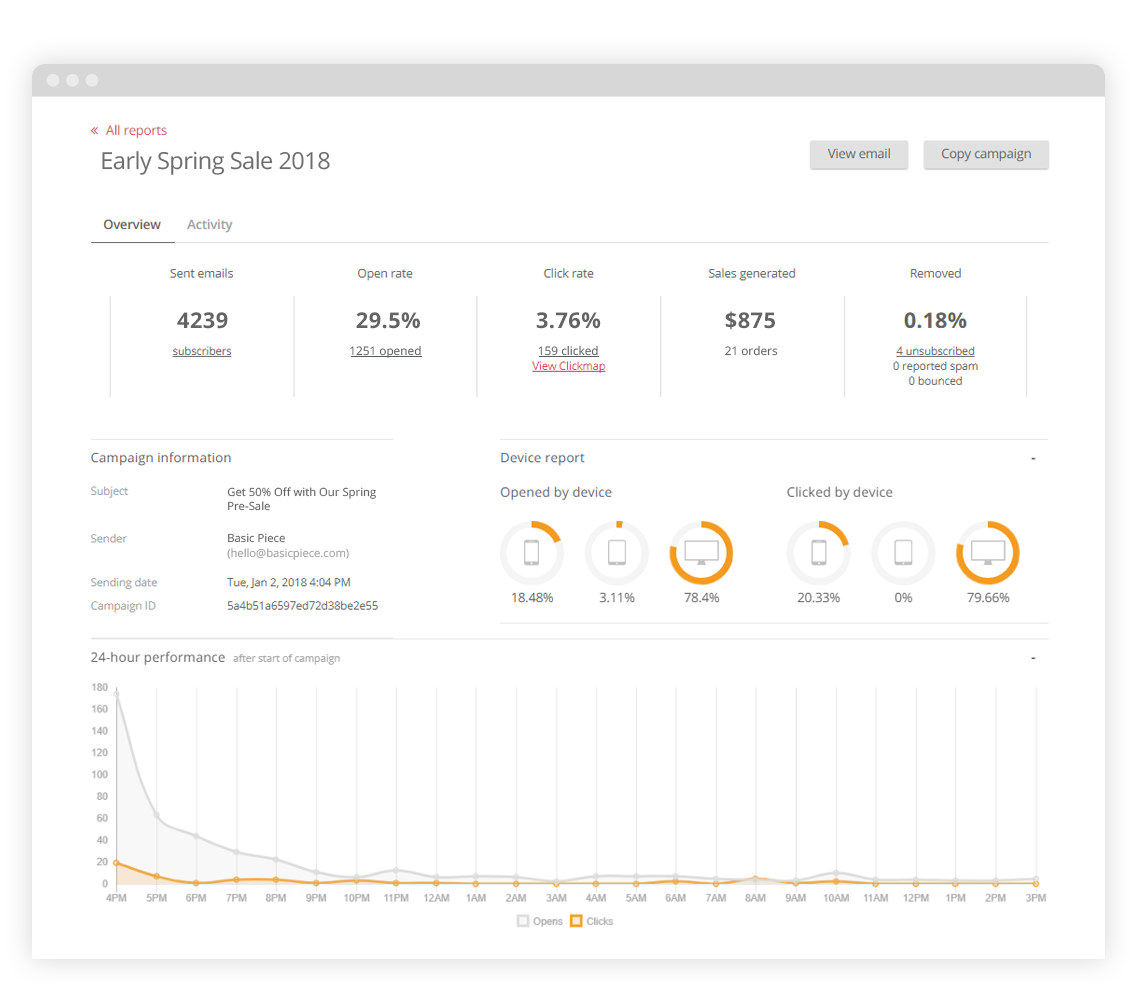
Task: Click the double chevron back icon
Action: click(x=95, y=131)
